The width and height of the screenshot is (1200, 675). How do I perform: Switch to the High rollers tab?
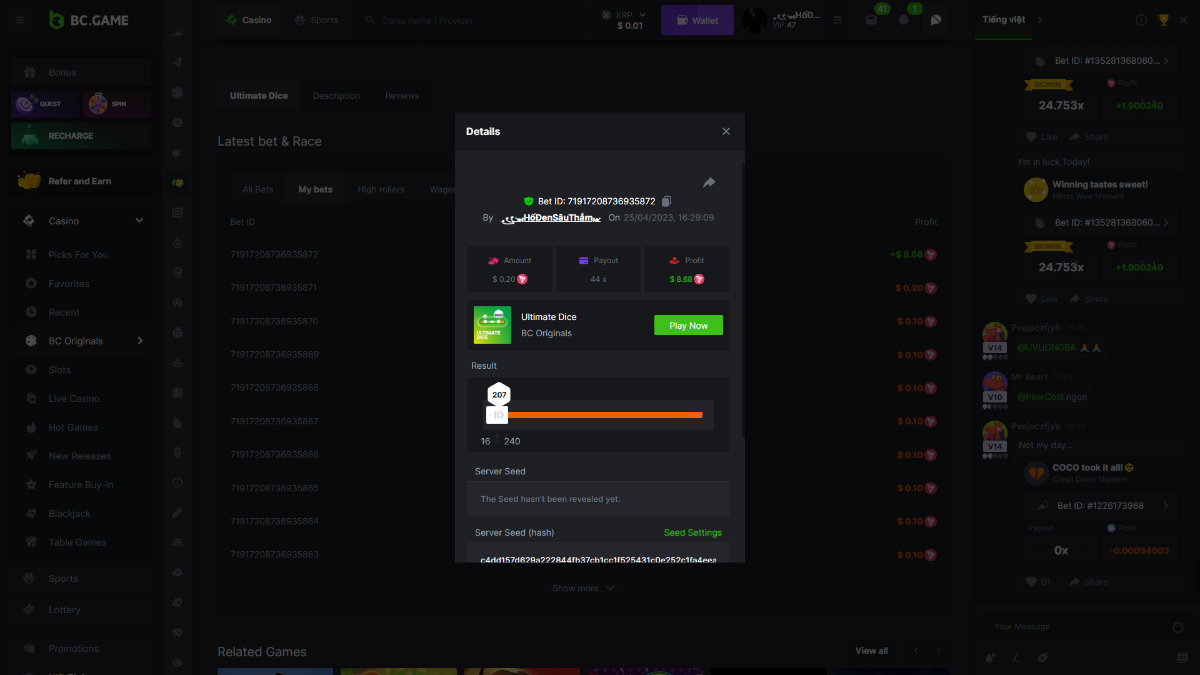point(381,189)
